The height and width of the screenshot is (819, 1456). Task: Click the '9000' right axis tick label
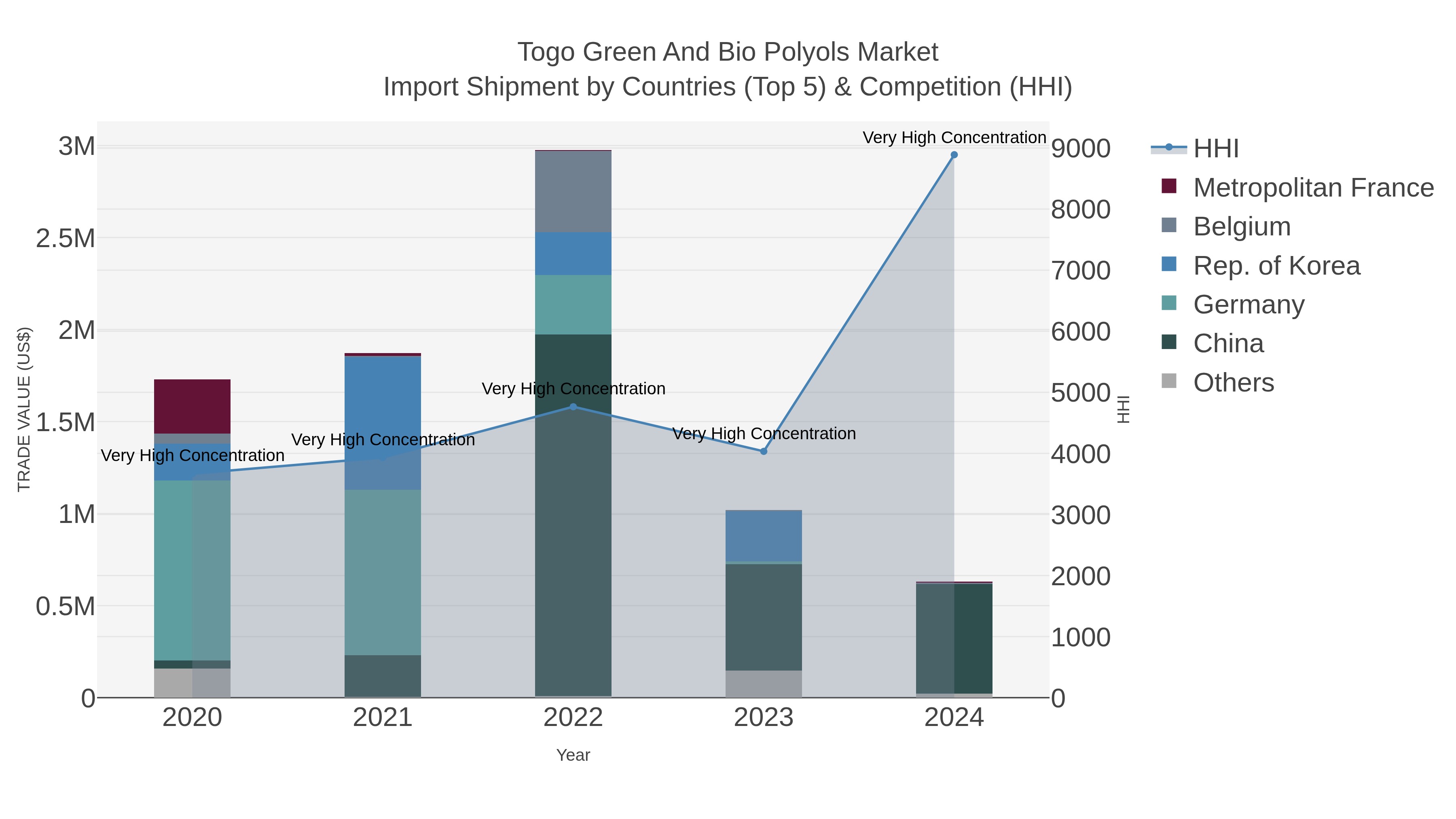pos(1081,149)
